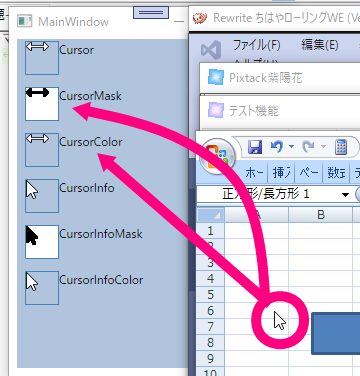360x376 pixels.
Task: Click the 'CursorInfo' label text
Action: coord(87,188)
